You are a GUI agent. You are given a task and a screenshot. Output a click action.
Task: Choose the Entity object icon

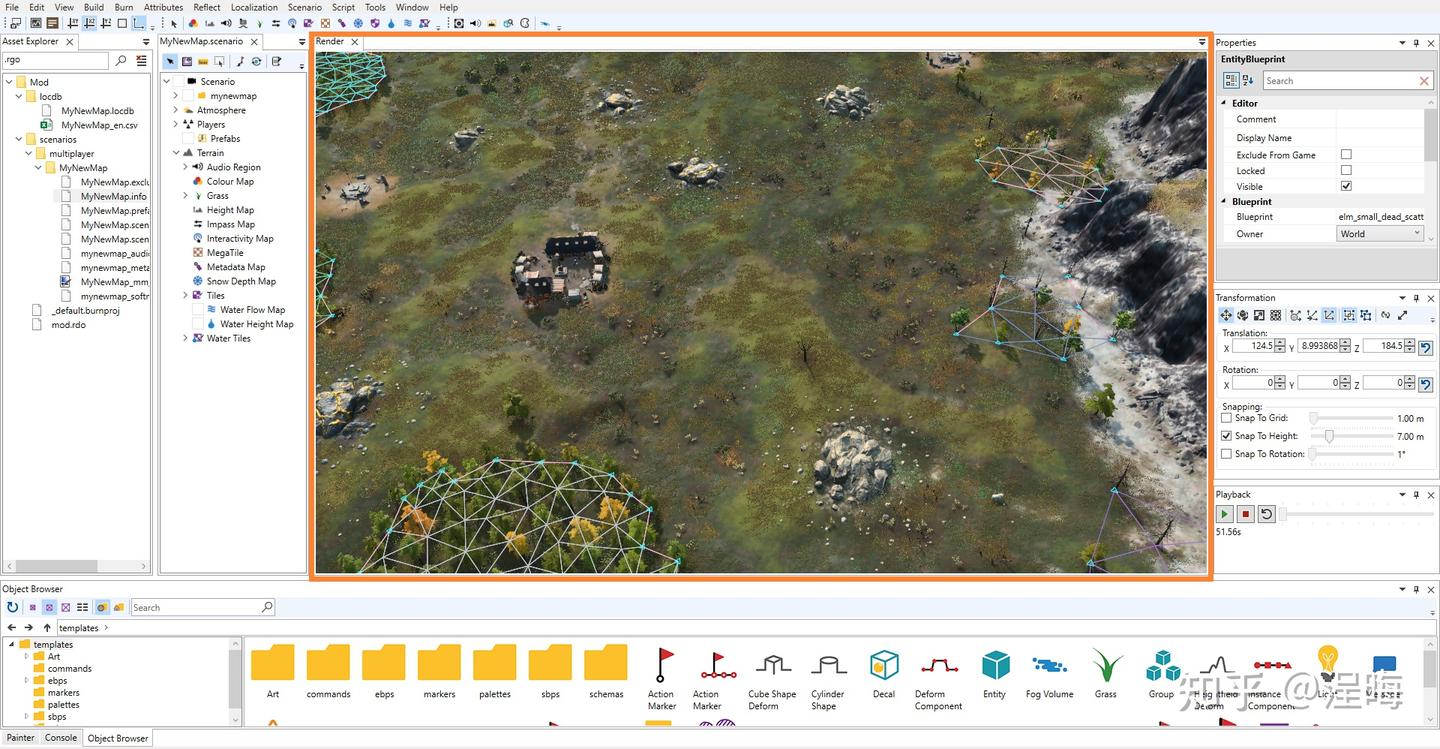coord(995,666)
